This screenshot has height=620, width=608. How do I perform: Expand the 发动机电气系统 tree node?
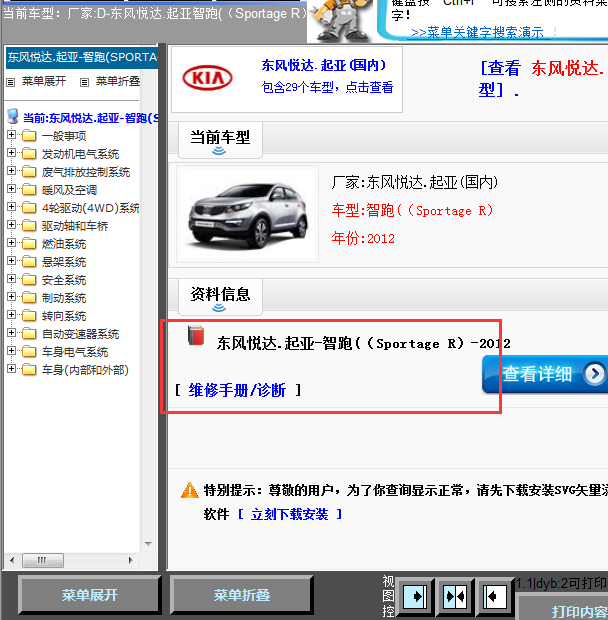11,153
